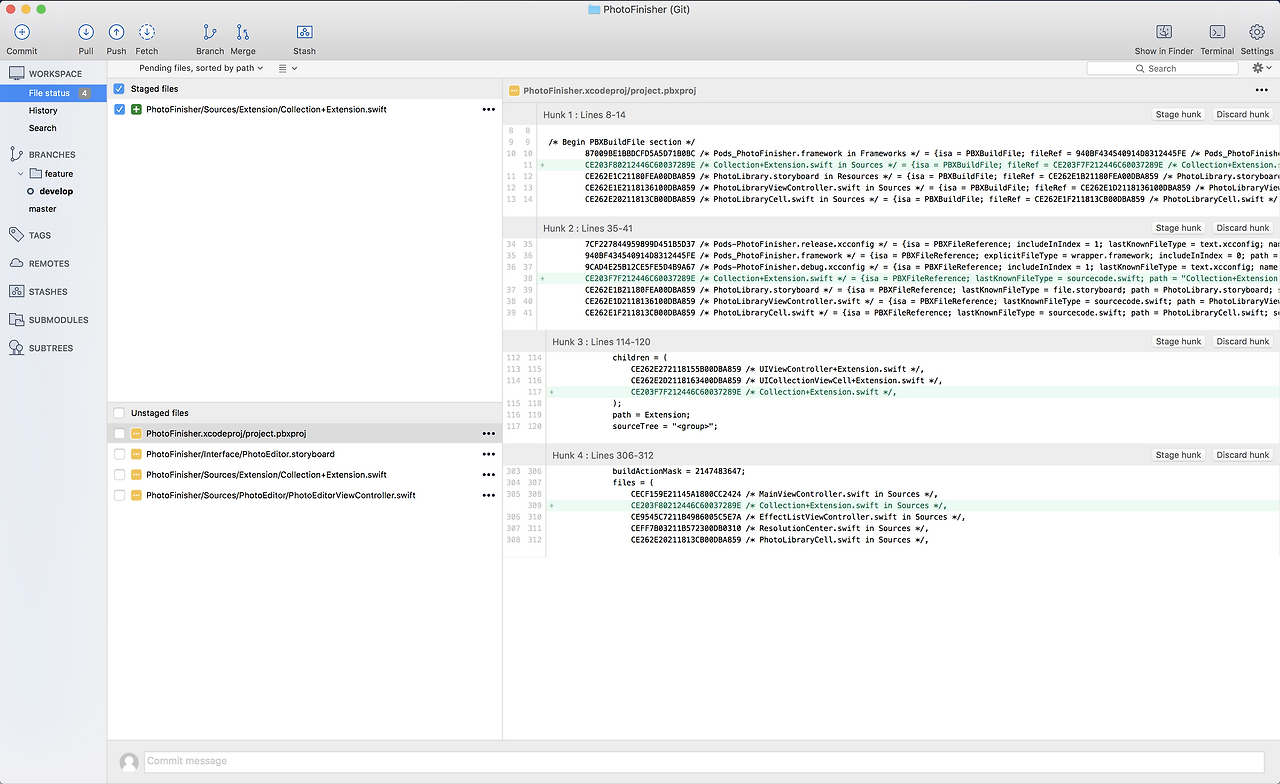The height and width of the screenshot is (784, 1280).
Task: Check PhotoEditorViewController.swift checkbox
Action: click(120, 495)
